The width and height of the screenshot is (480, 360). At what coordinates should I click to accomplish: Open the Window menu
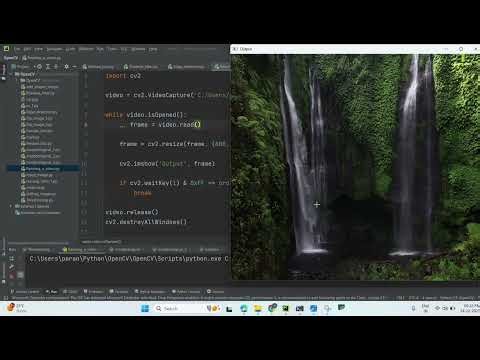pos(138,49)
